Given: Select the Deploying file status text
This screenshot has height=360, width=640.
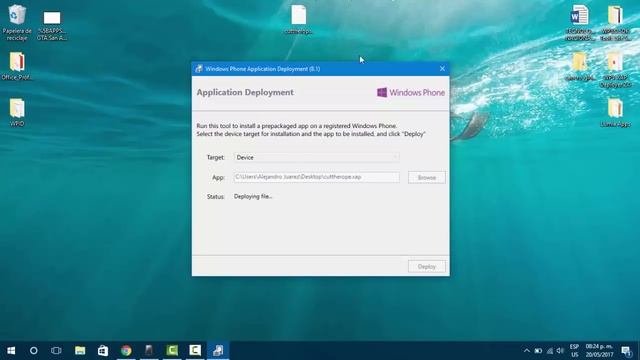Looking at the screenshot, I should point(253,196).
